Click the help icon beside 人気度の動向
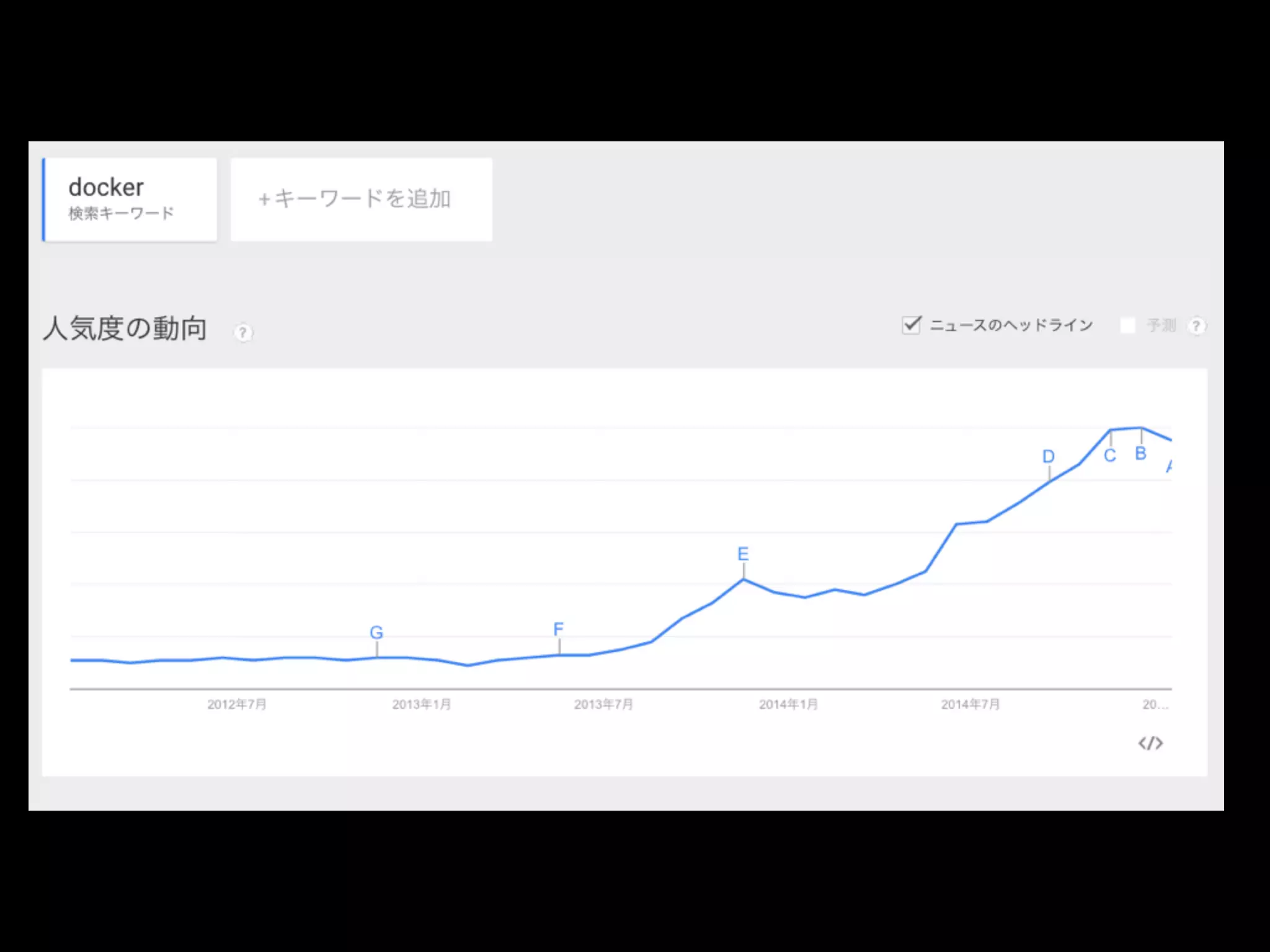This screenshot has width=1270, height=952. tap(243, 333)
